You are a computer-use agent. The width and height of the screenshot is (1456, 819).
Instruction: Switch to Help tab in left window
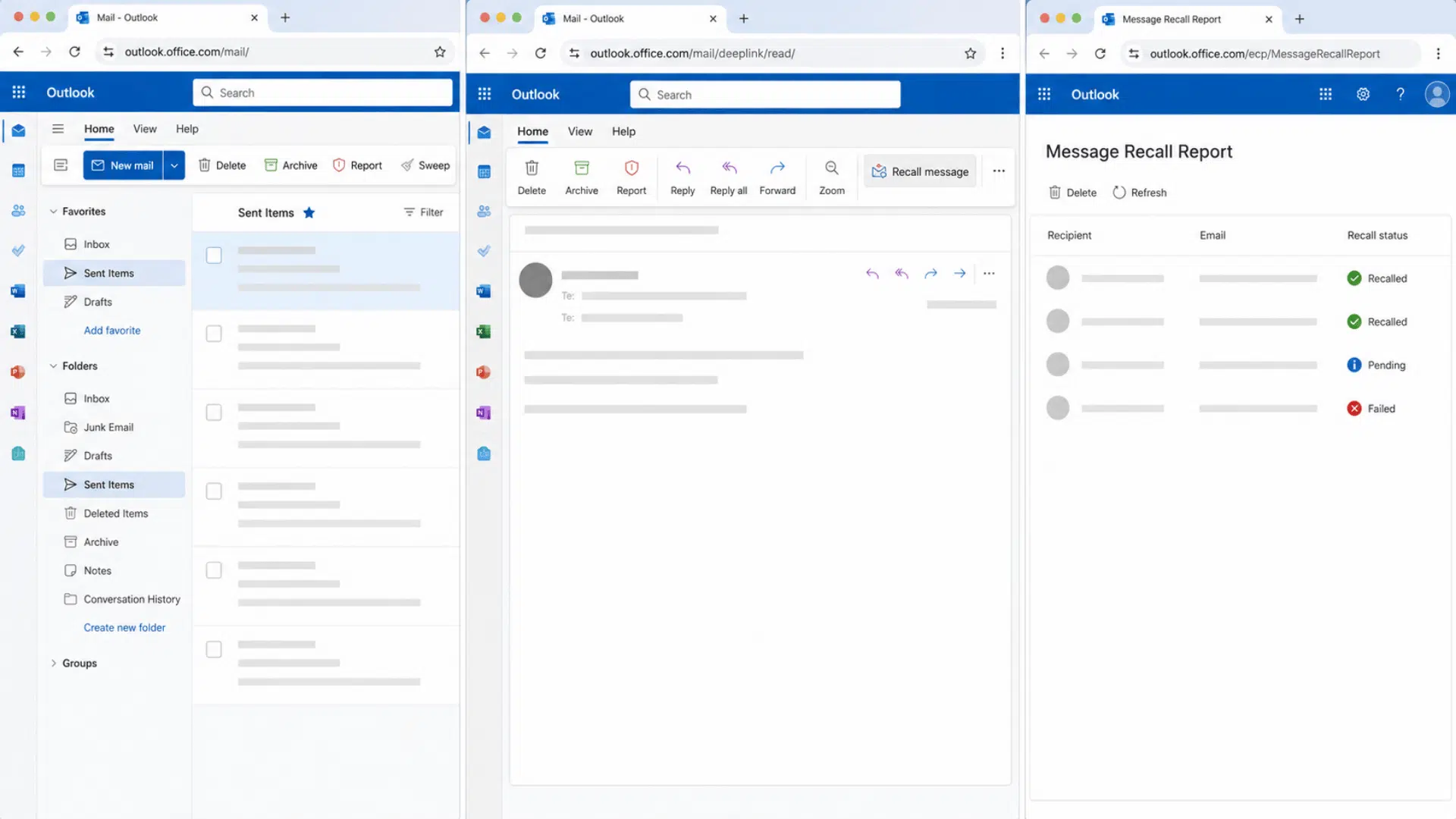click(187, 129)
